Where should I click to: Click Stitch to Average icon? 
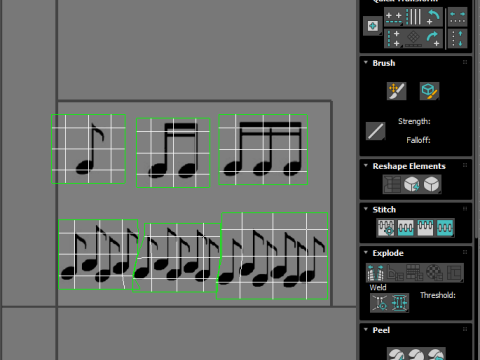(x=406, y=228)
